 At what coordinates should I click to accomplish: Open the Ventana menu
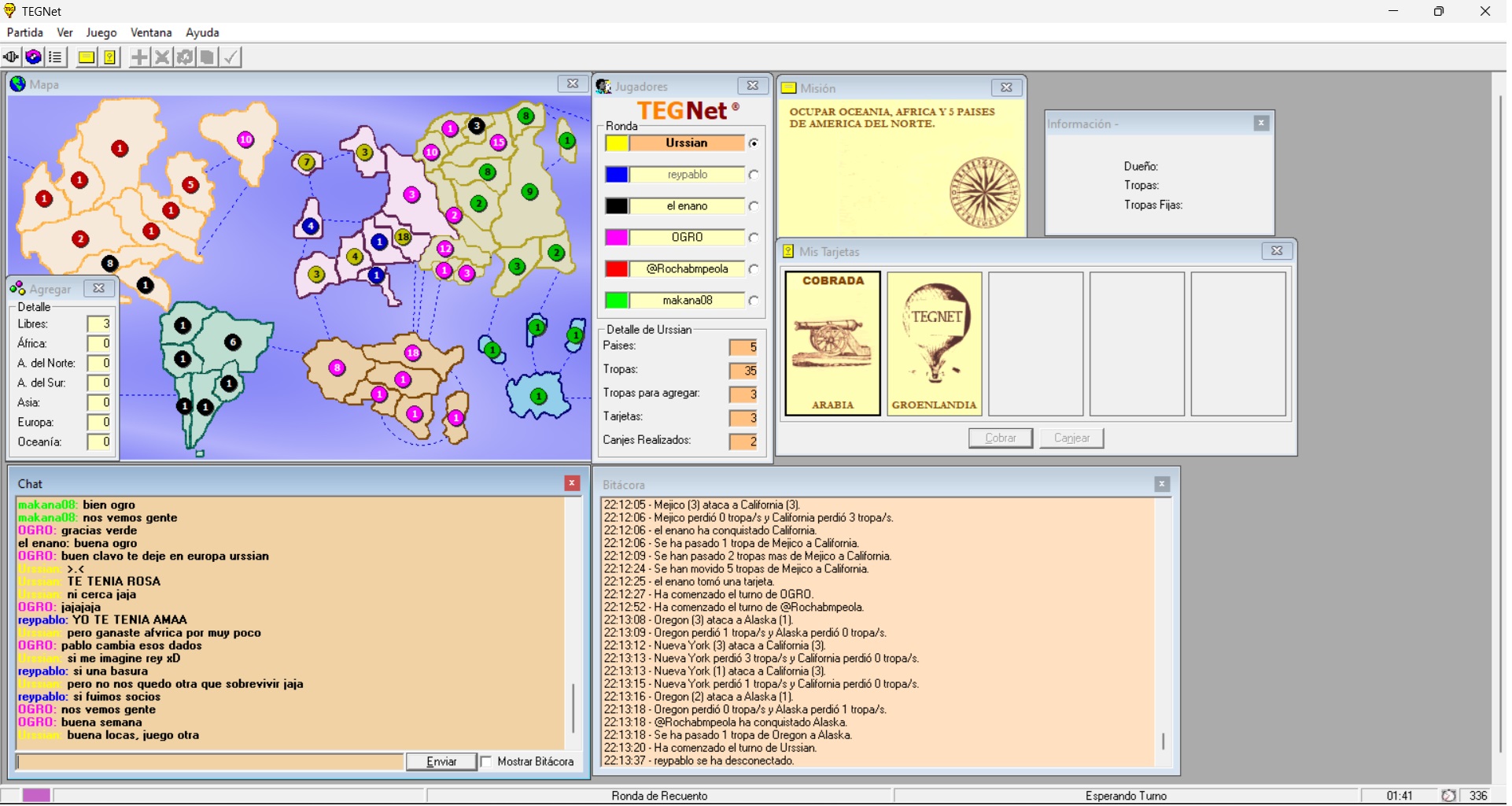(x=151, y=32)
